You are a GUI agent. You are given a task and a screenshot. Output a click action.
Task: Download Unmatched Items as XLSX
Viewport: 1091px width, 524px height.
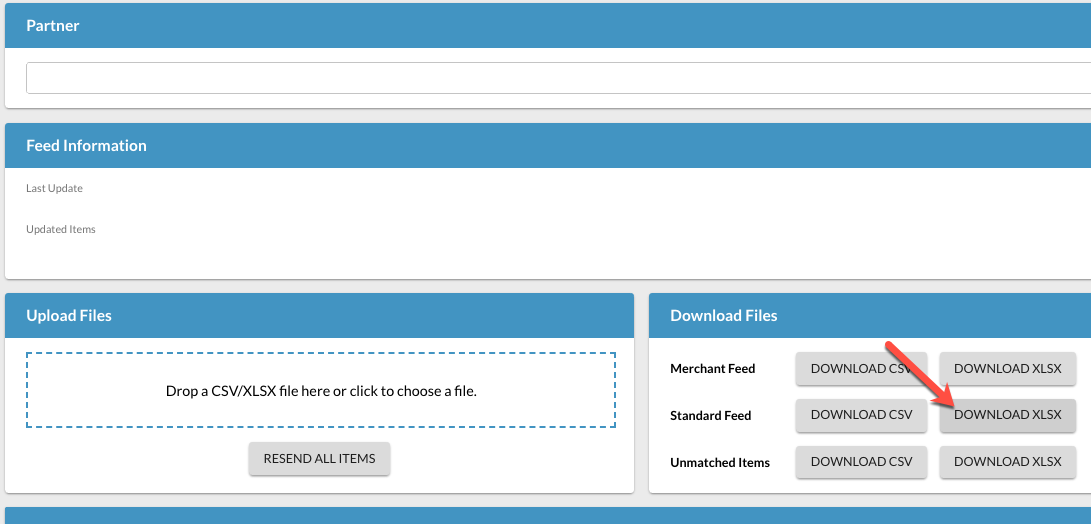pos(1007,462)
